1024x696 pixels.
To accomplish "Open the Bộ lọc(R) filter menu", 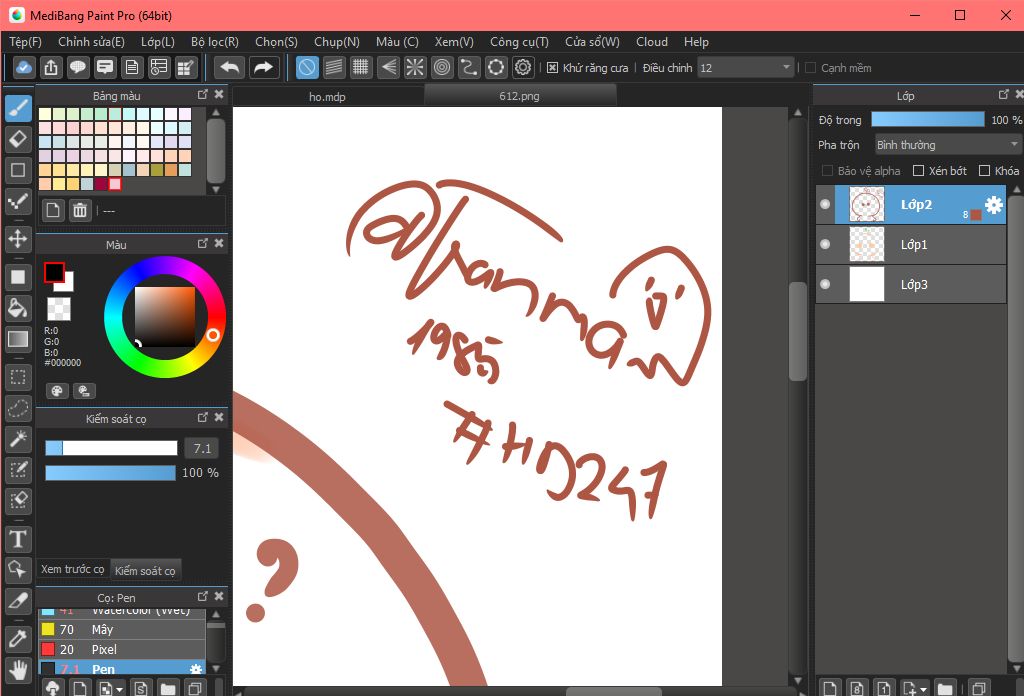I will point(215,42).
